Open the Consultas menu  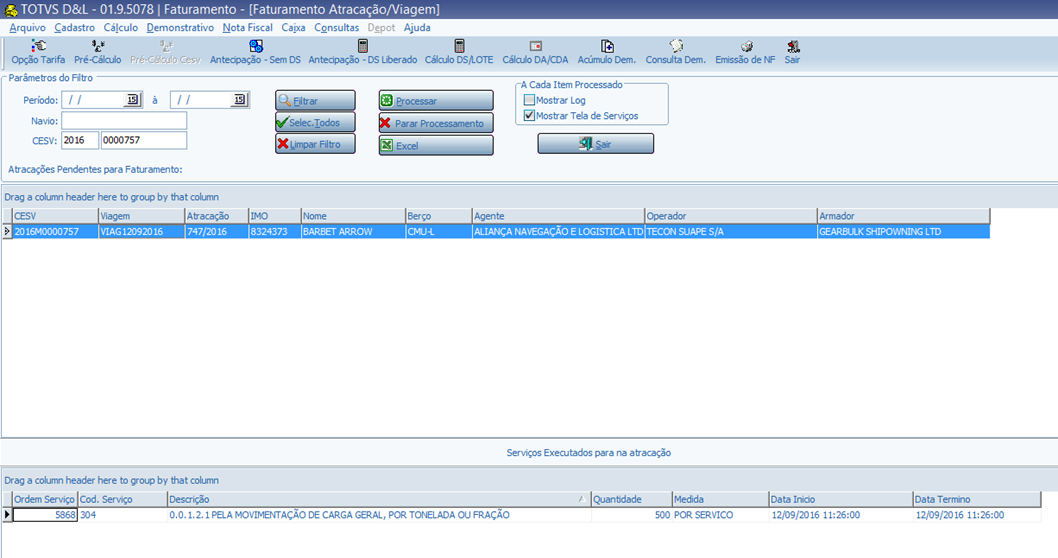pyautogui.click(x=337, y=28)
